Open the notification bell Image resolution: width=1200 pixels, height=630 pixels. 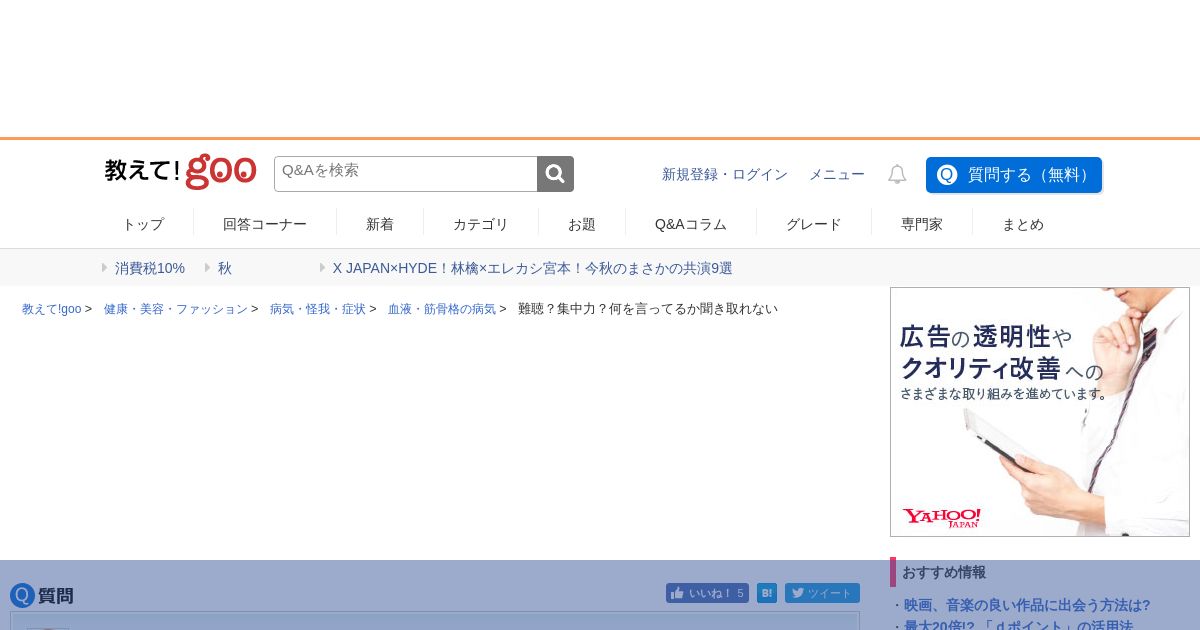pyautogui.click(x=897, y=174)
